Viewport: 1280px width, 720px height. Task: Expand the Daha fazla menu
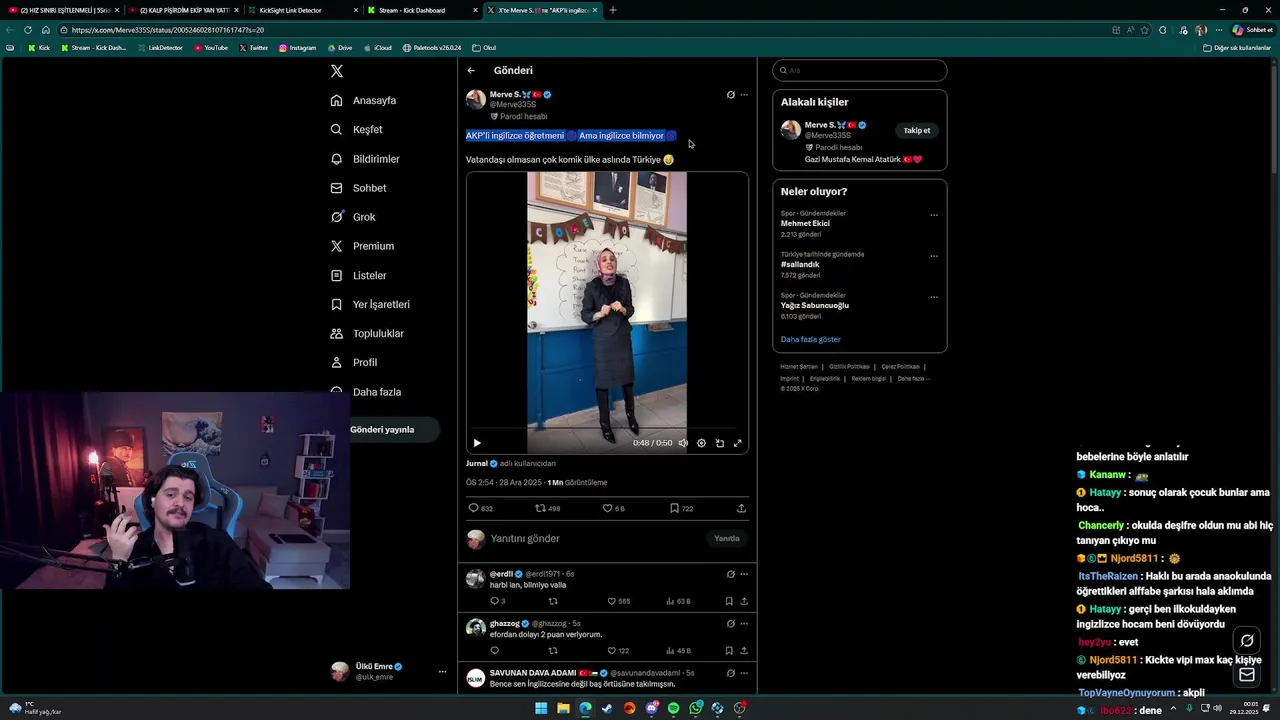point(366,392)
